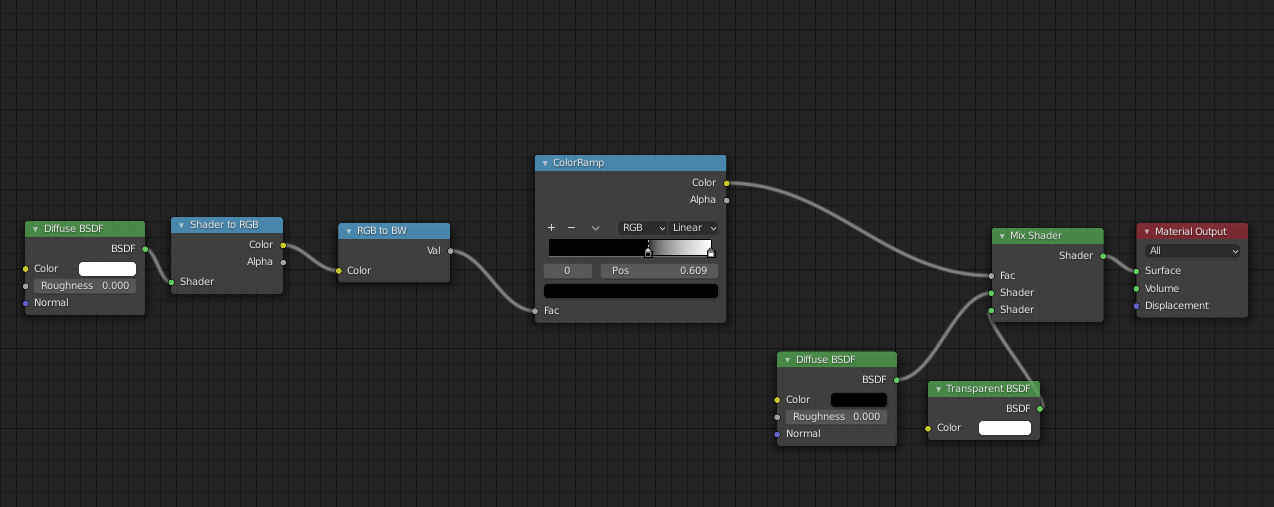
Task: Click the ColorRamp active stop index field
Action: (570, 271)
